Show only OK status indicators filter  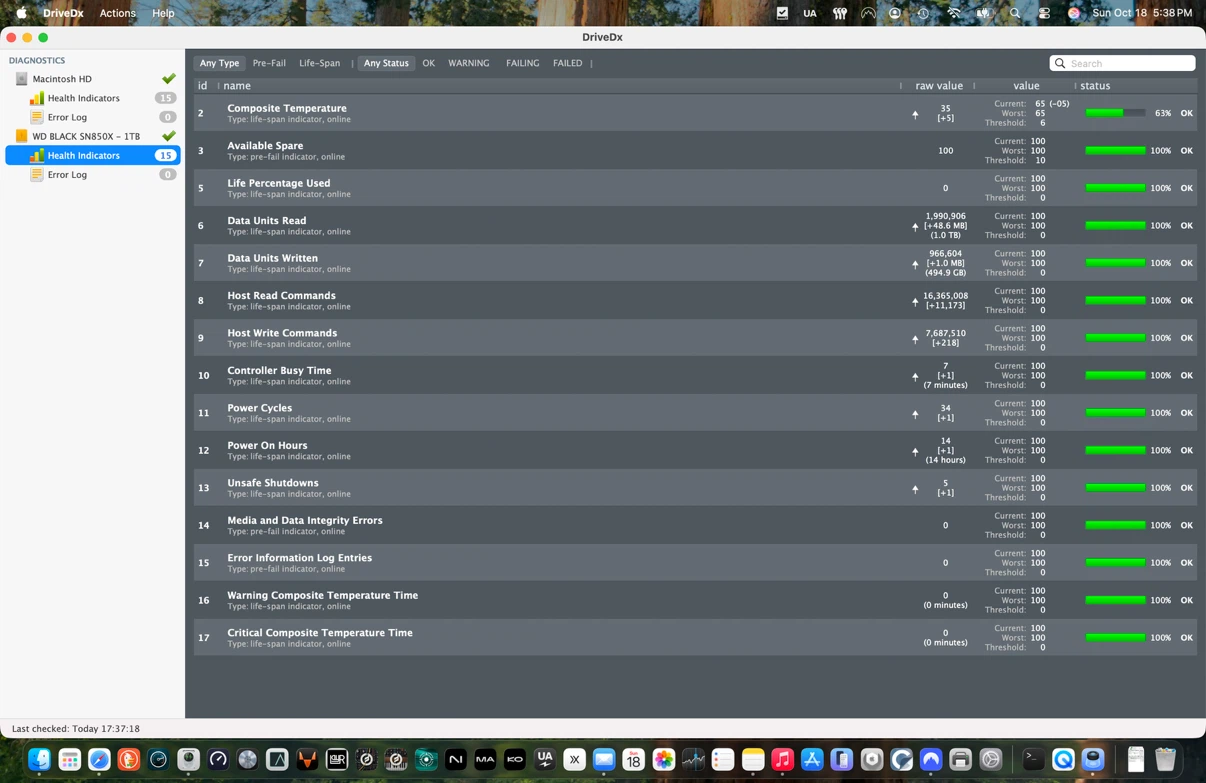428,63
